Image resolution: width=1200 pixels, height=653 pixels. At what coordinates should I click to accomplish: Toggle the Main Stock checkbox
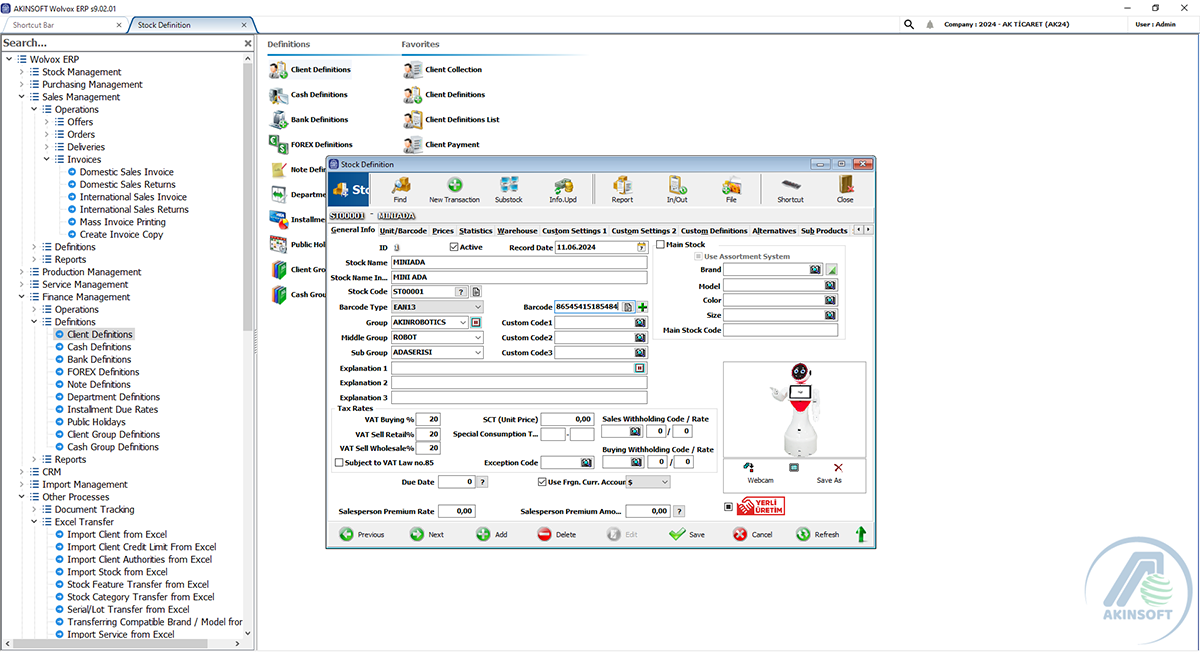(661, 245)
